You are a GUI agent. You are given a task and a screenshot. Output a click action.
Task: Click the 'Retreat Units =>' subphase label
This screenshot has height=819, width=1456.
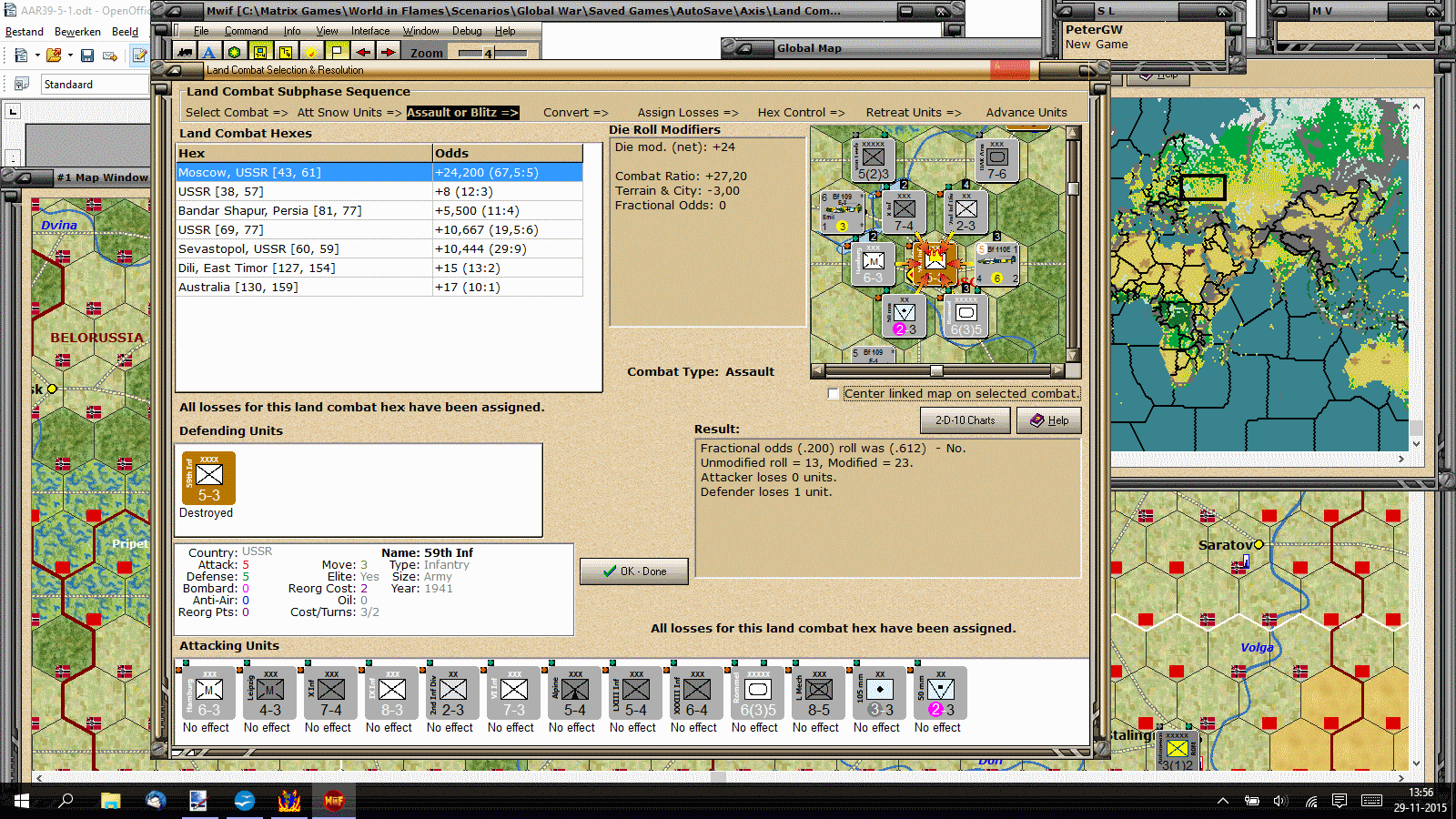914,113
